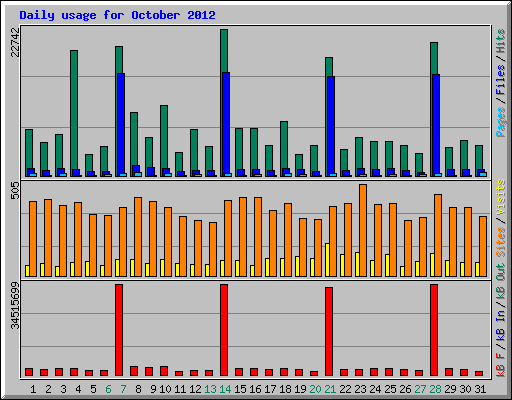The height and width of the screenshot is (400, 512).
Task: Click the orange Sites bar for day 1
Action: coord(33,239)
